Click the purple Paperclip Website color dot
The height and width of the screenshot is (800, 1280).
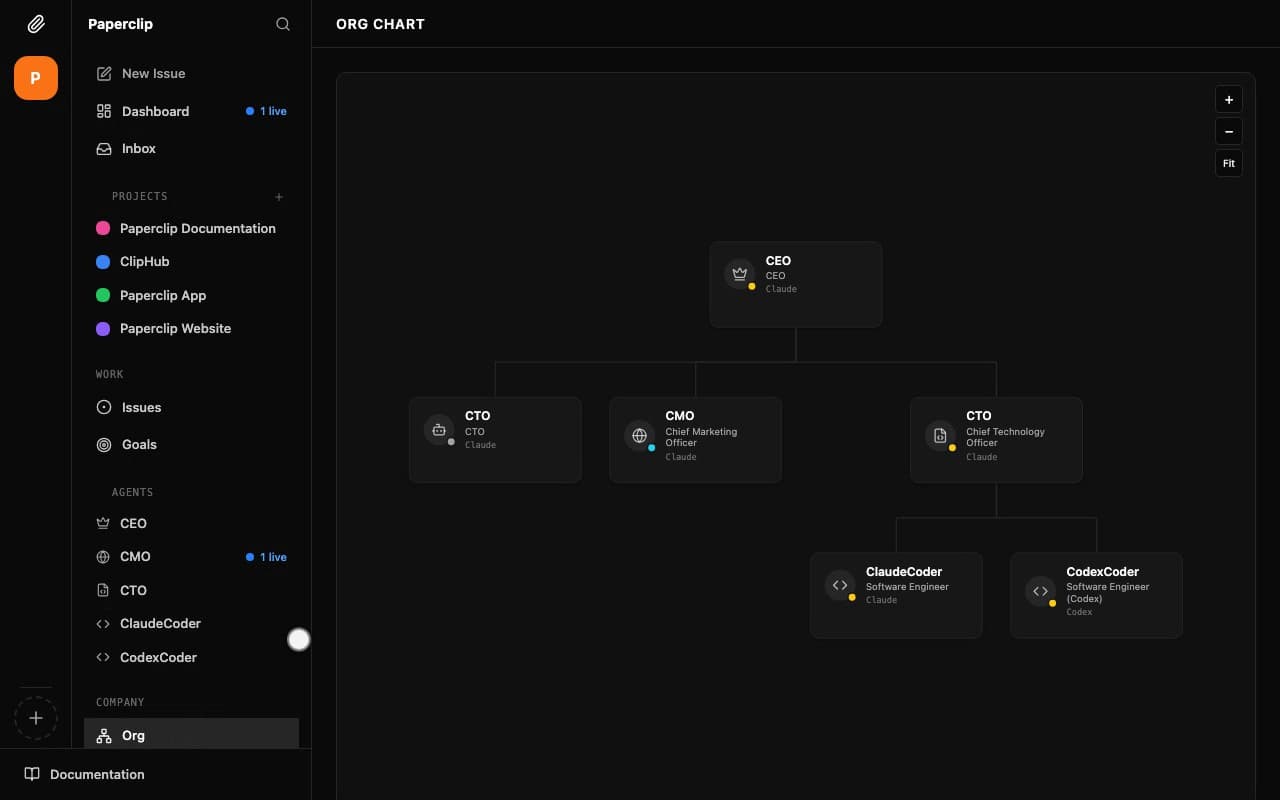pyautogui.click(x=103, y=328)
